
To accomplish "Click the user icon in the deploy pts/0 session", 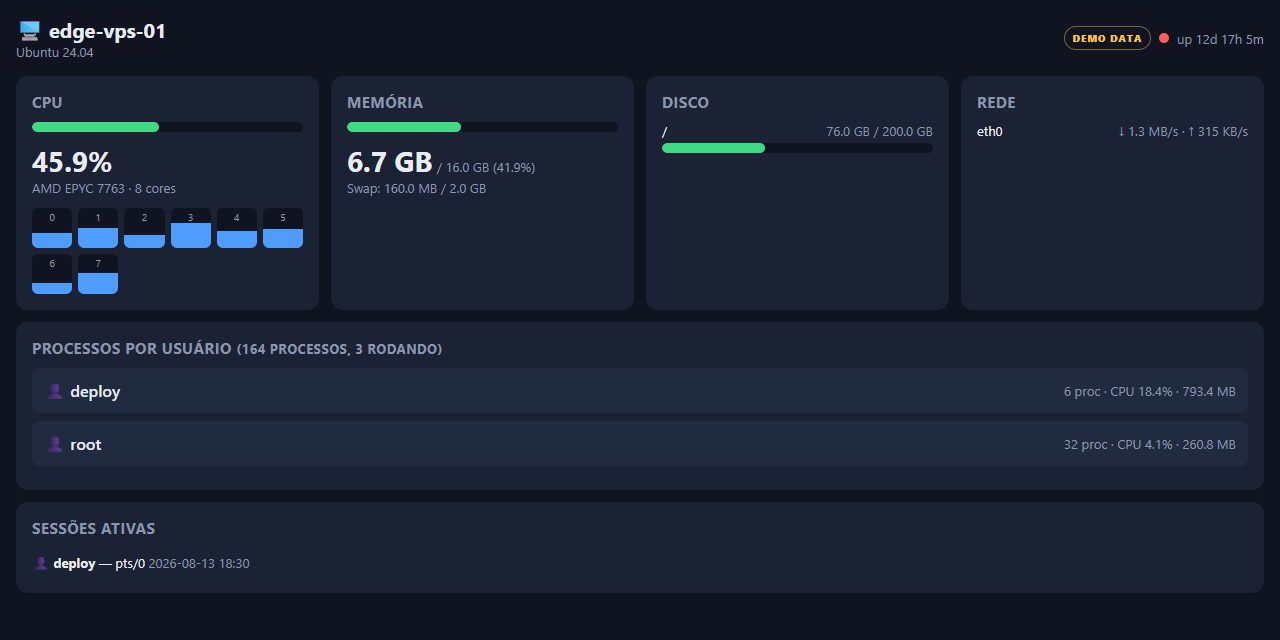I will [41, 563].
